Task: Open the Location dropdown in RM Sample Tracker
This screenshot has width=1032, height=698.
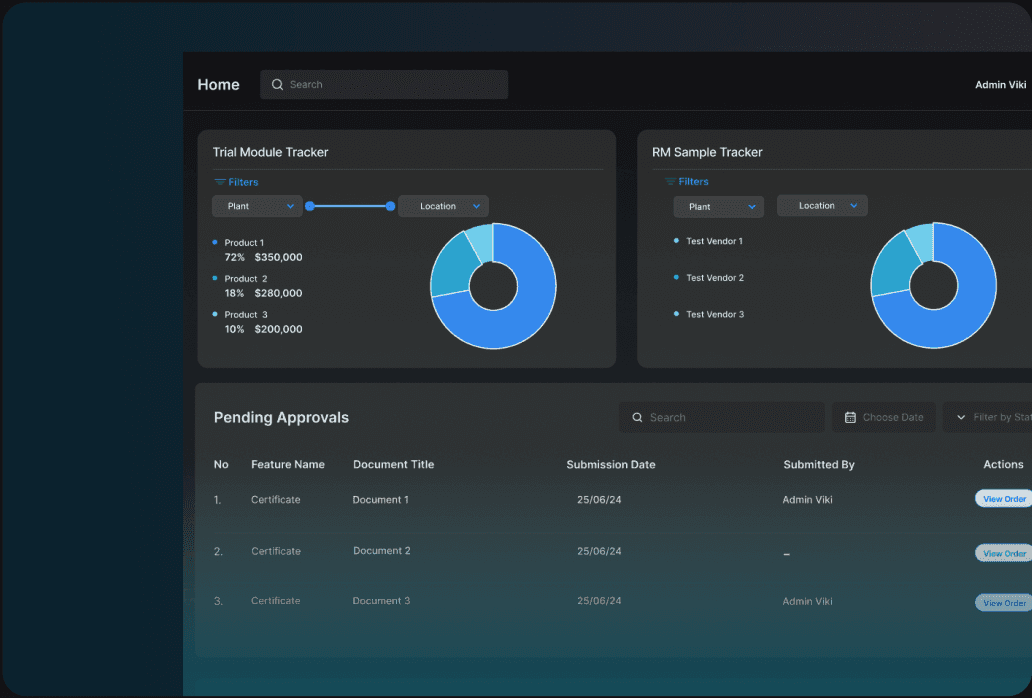Action: click(x=821, y=205)
